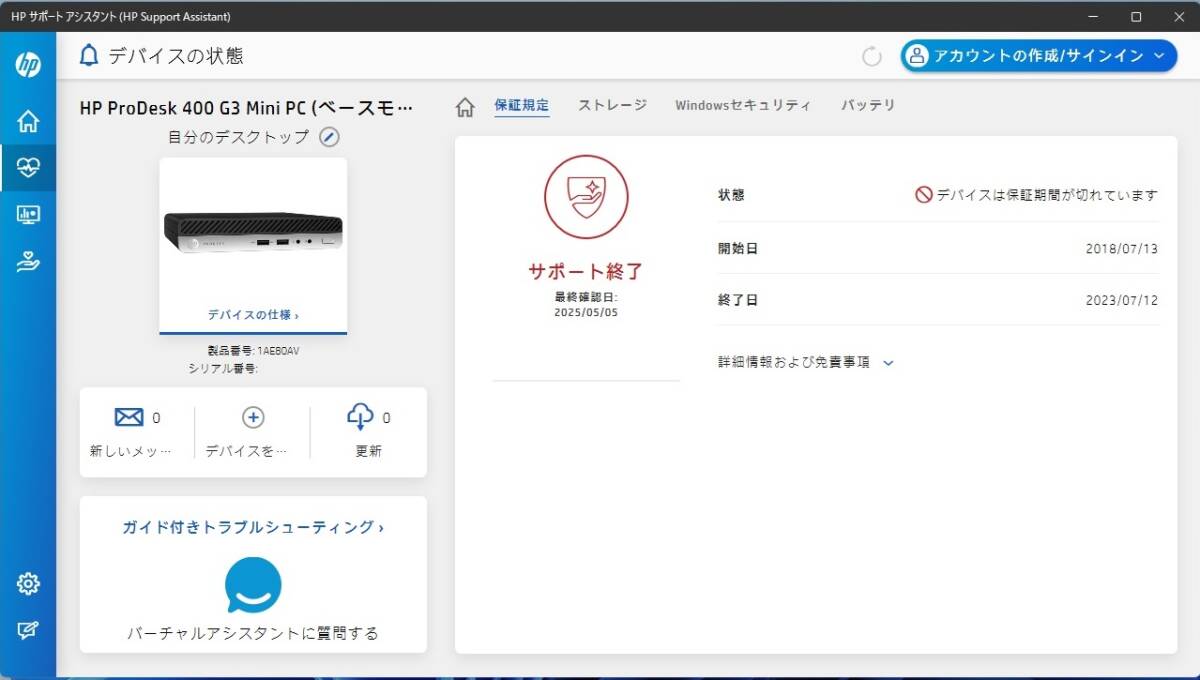Click the home icon beside the 保証規定 tab
The height and width of the screenshot is (680, 1200).
point(465,106)
